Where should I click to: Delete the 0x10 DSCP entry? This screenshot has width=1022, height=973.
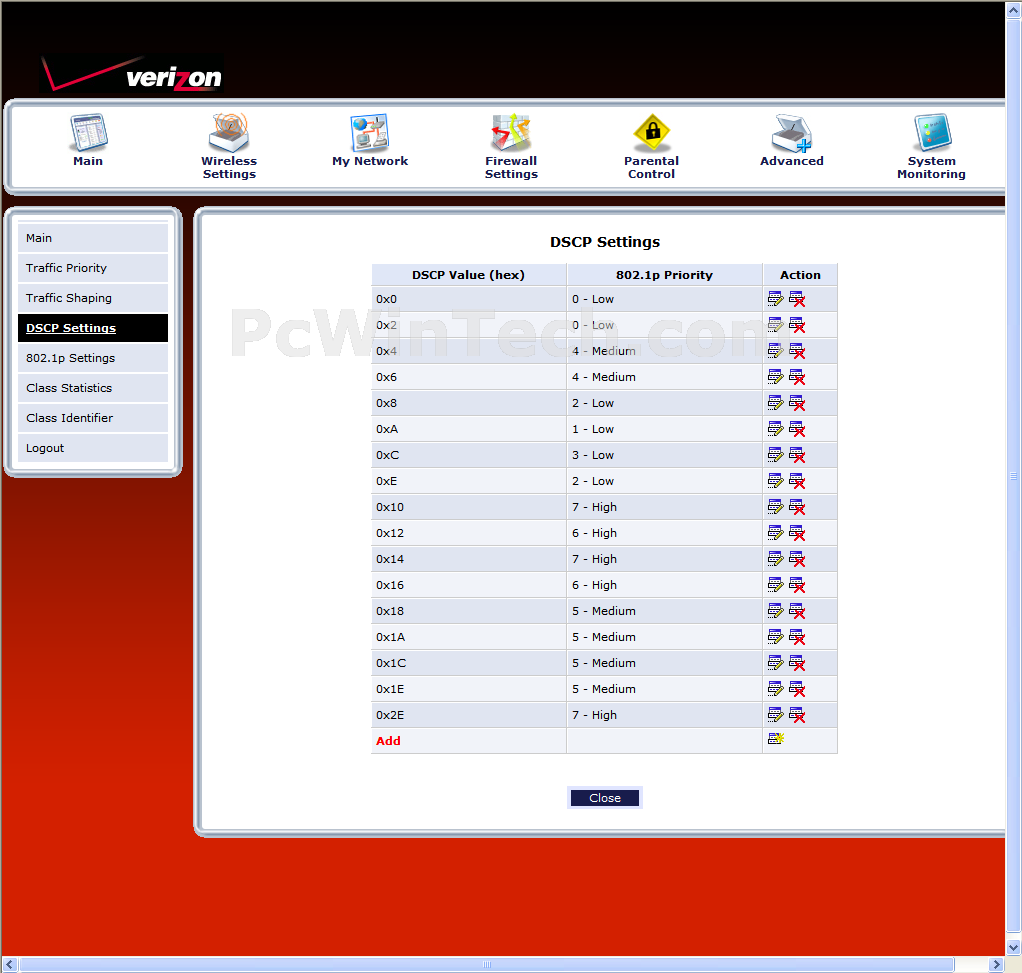pos(797,507)
